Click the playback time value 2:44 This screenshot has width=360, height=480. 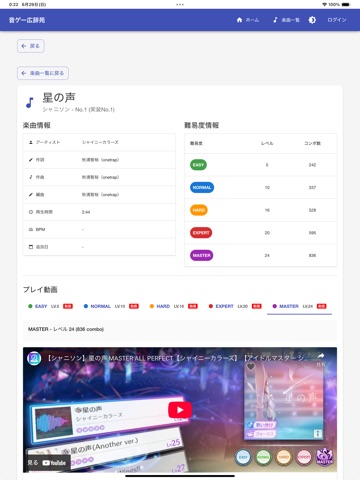[86, 212]
